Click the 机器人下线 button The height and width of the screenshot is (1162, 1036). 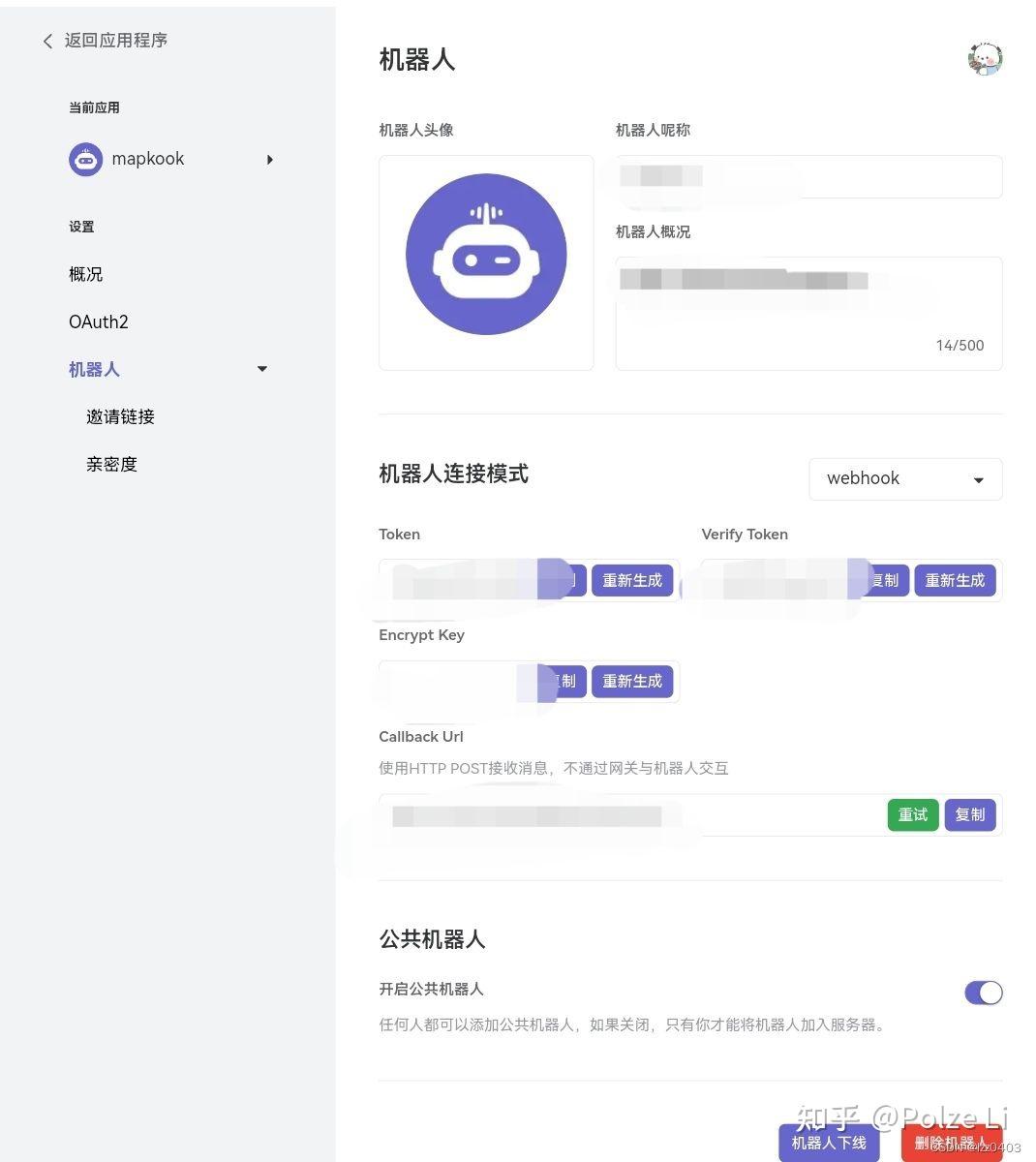829,1143
